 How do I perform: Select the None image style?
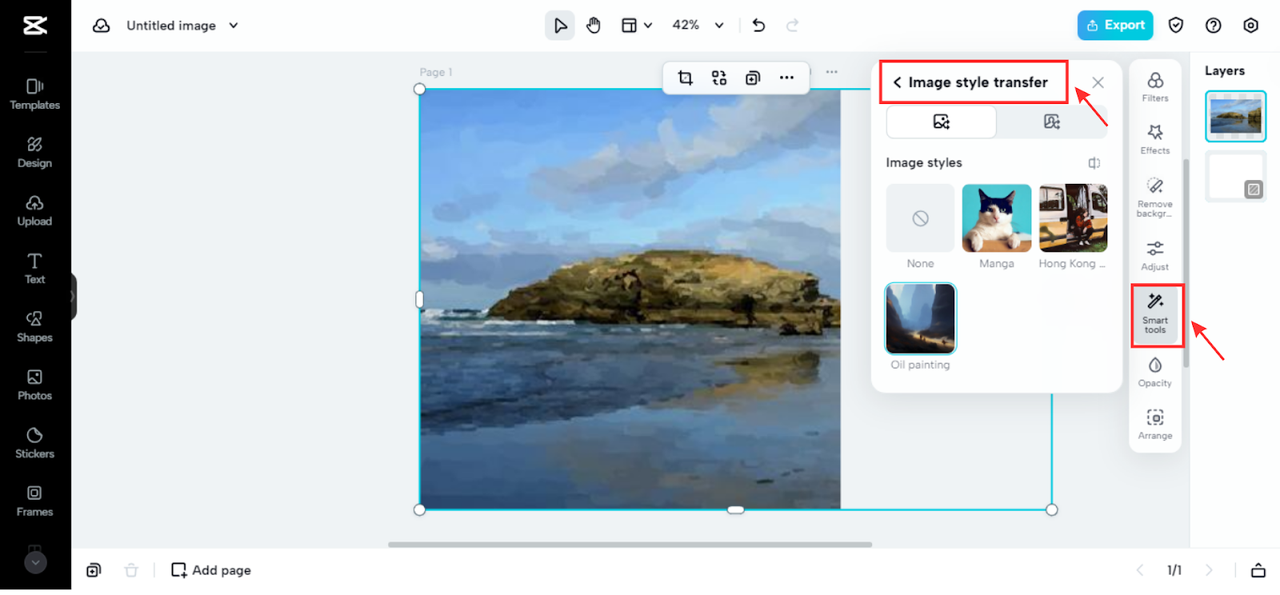(x=920, y=218)
